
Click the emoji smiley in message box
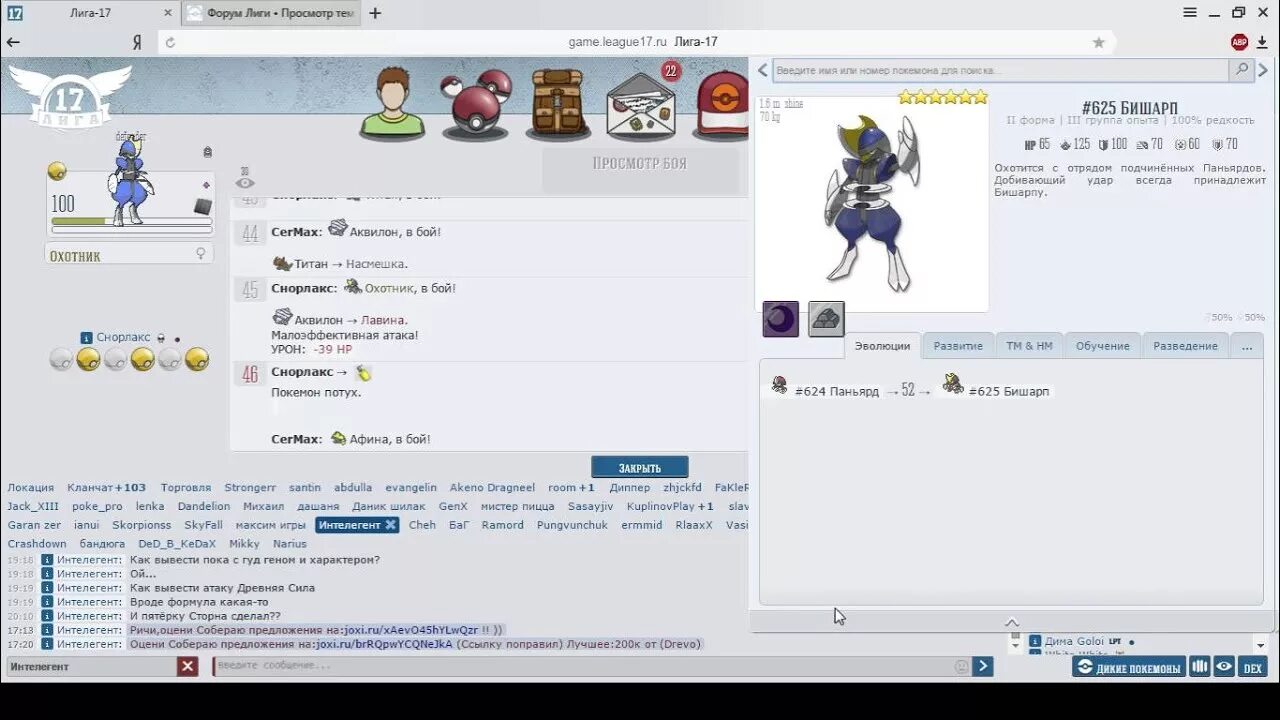pos(961,666)
